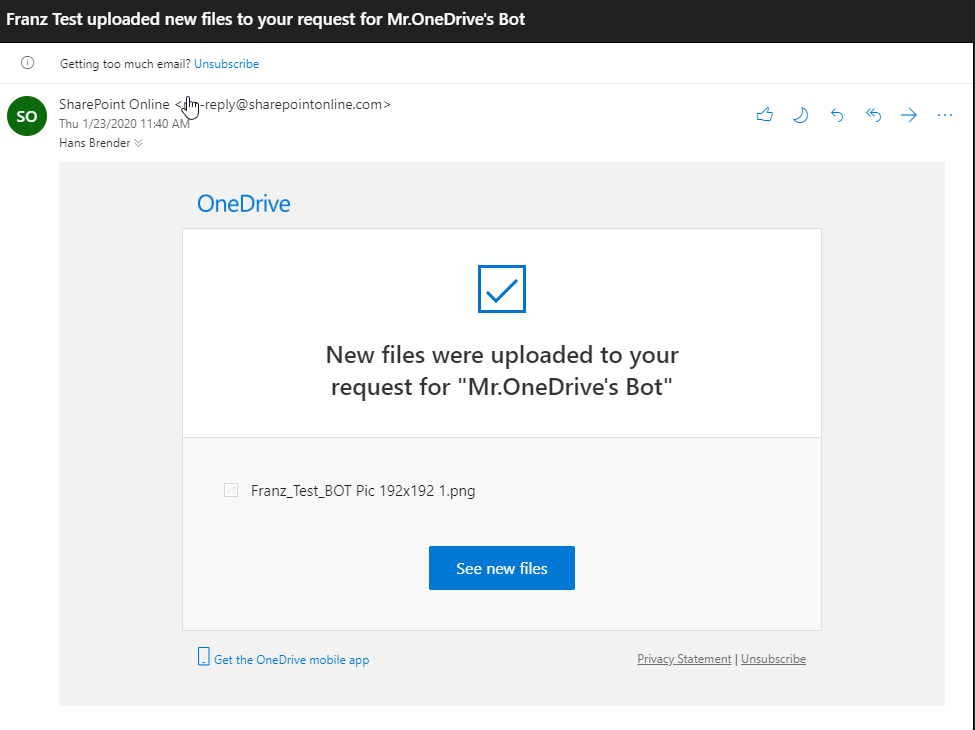This screenshot has width=975, height=730.
Task: Click the thumbs-up Like icon
Action: (765, 115)
